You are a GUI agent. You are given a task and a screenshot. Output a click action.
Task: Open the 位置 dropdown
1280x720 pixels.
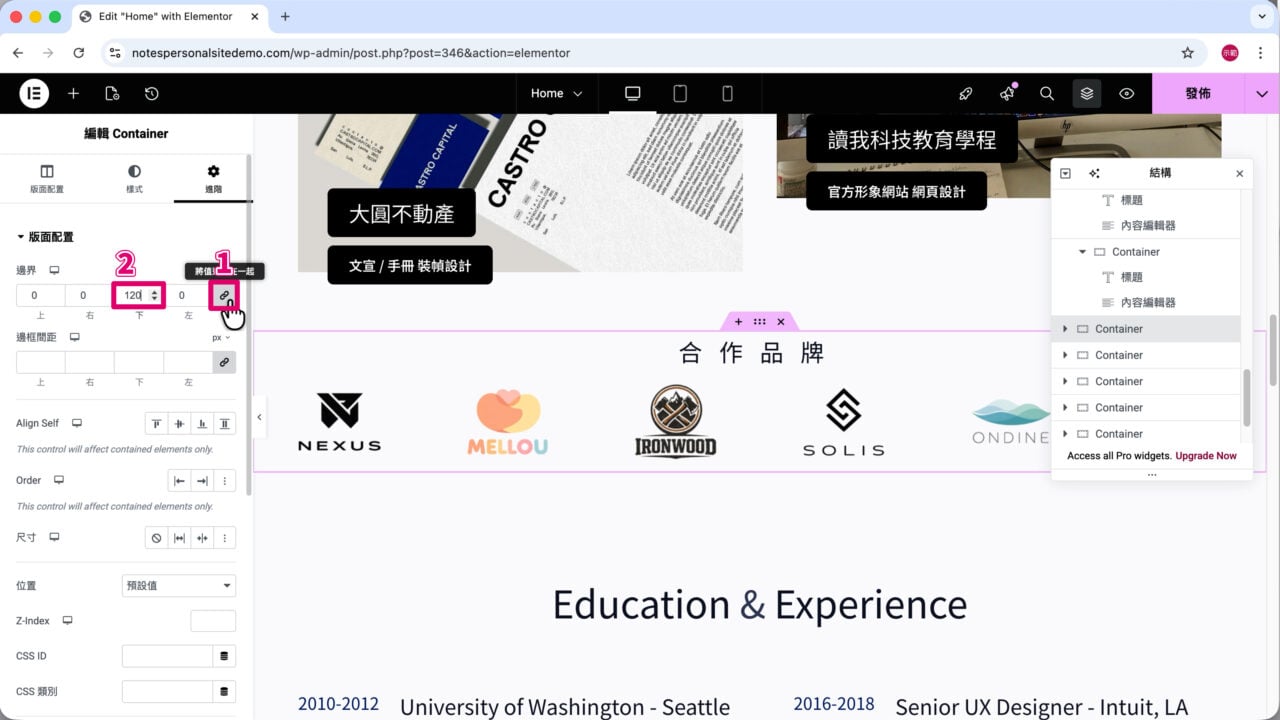179,585
